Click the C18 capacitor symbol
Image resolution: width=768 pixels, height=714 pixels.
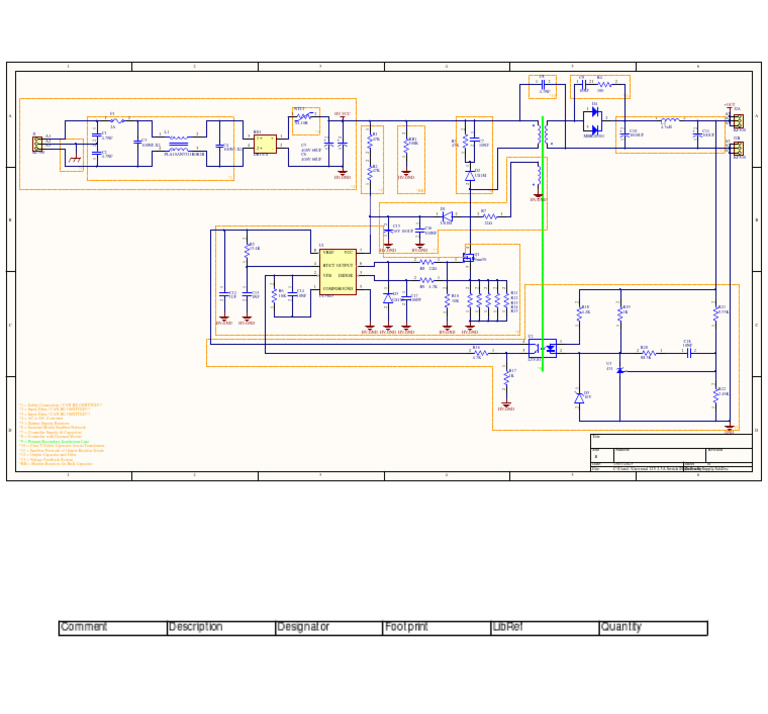coord(689,353)
